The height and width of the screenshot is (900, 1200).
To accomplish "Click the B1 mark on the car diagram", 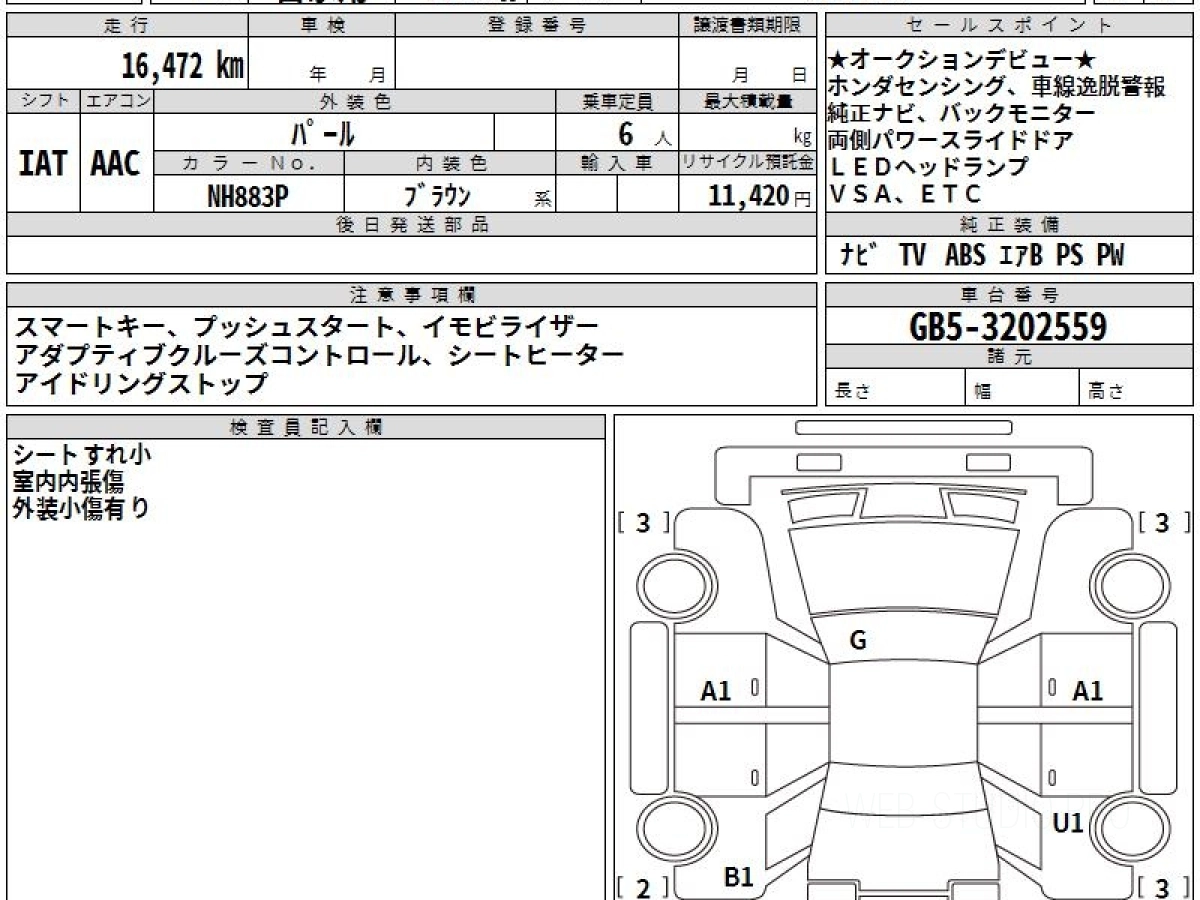I will (738, 878).
